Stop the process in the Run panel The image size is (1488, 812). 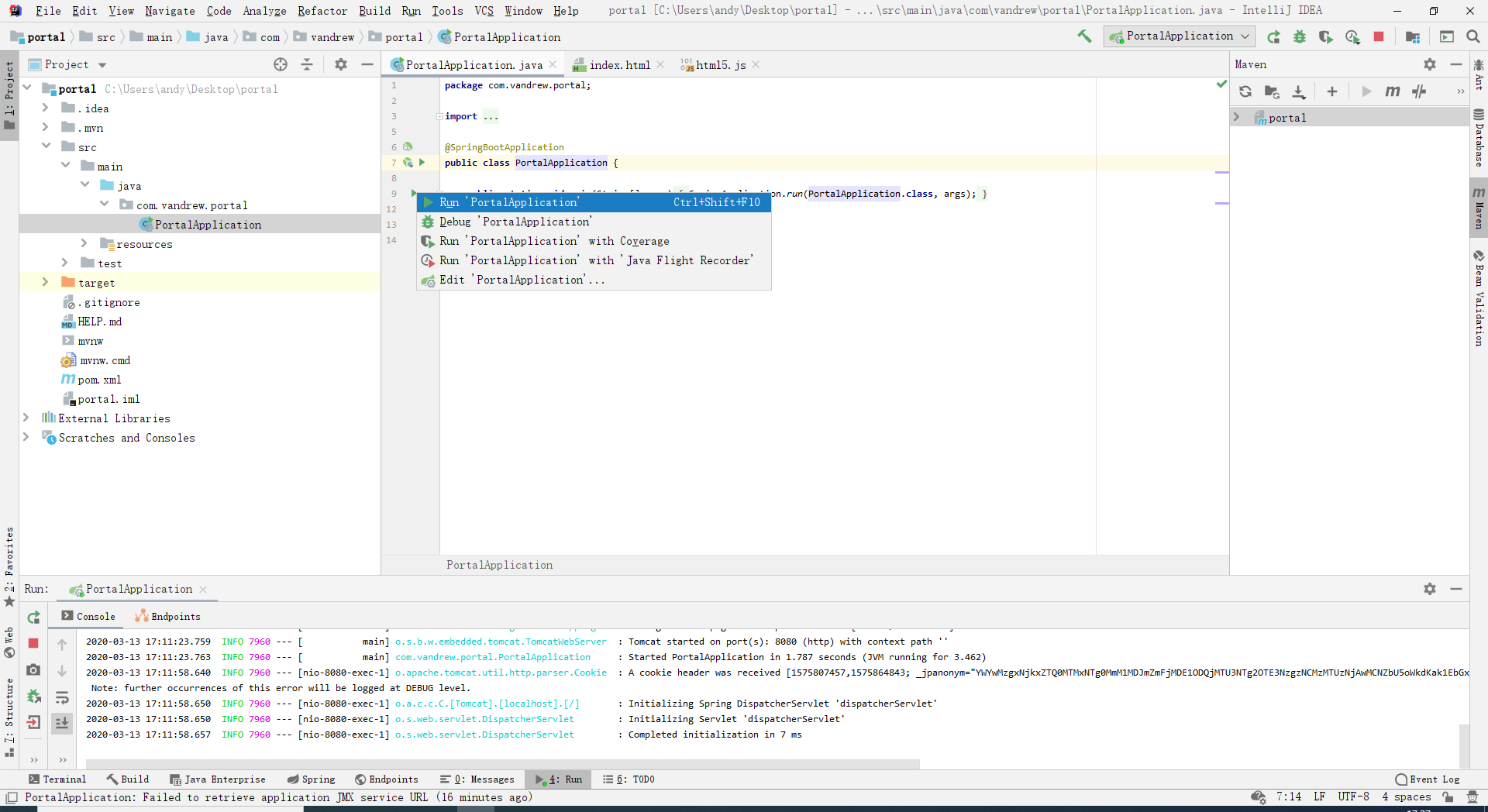point(33,643)
